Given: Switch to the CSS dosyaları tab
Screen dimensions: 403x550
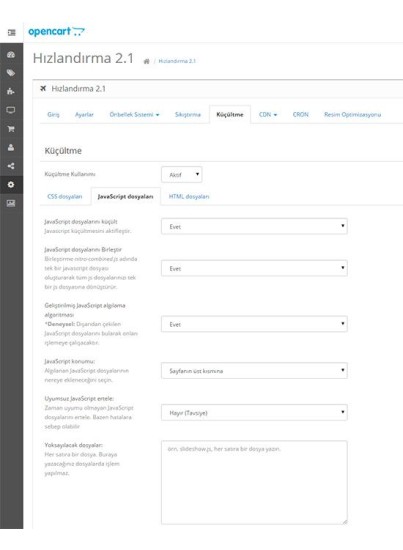Looking at the screenshot, I should (65, 196).
